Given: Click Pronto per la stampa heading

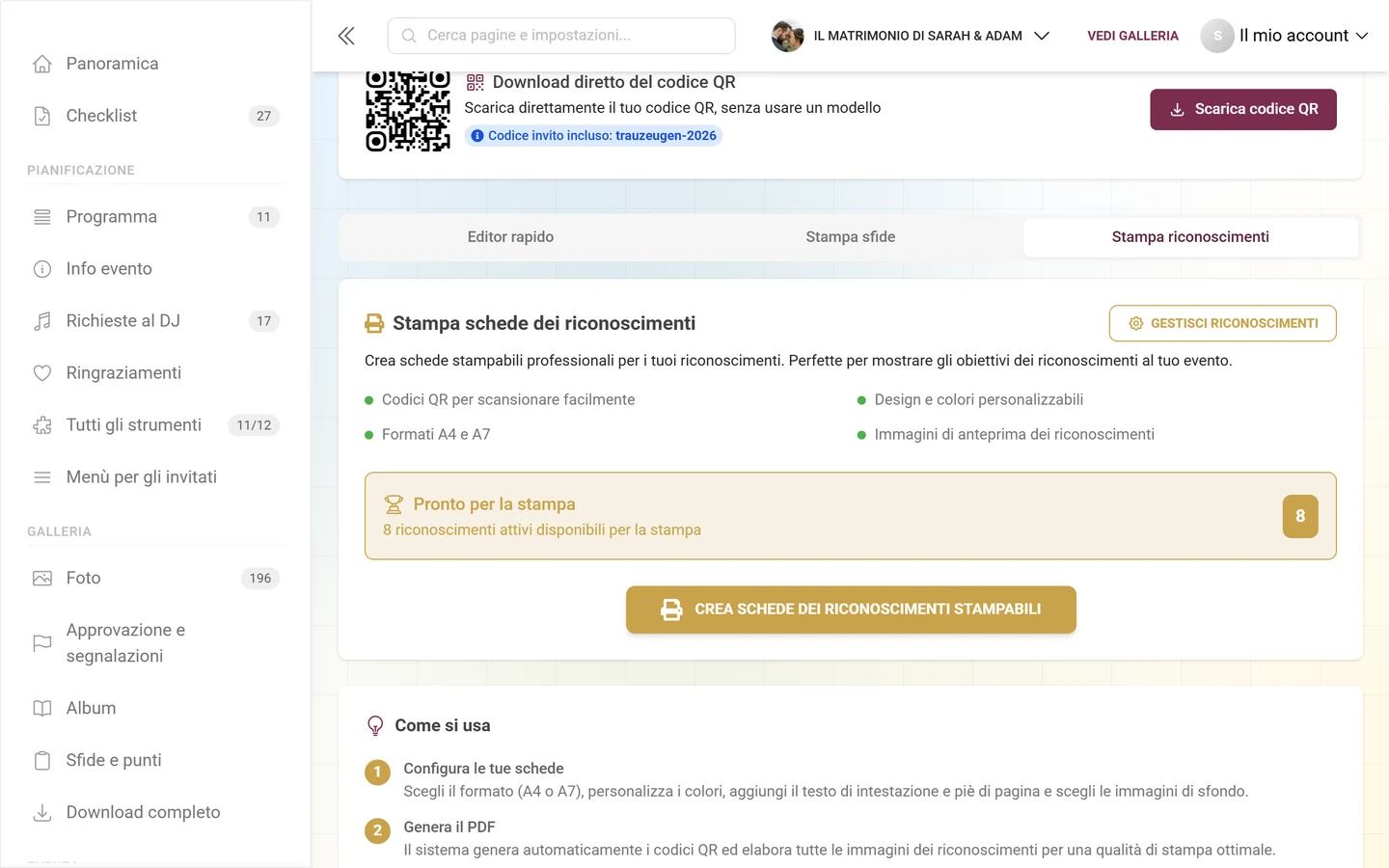Looking at the screenshot, I should pos(494,504).
